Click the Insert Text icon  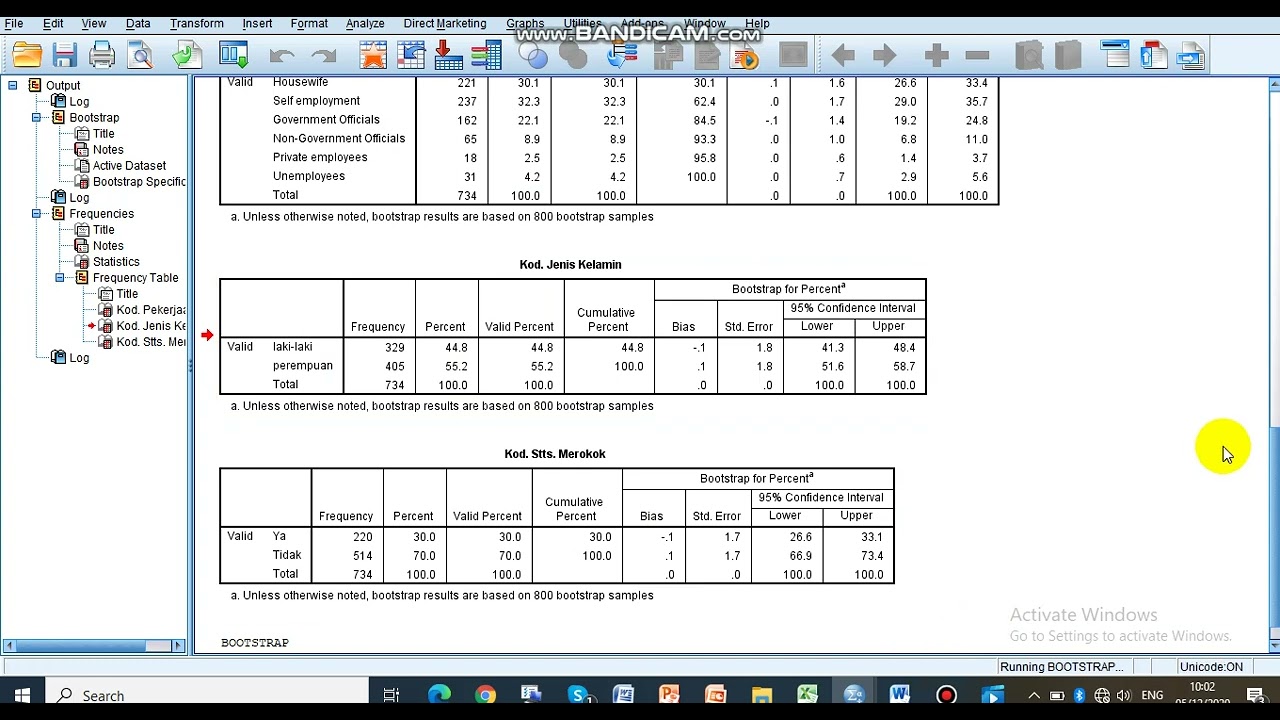coord(1191,55)
